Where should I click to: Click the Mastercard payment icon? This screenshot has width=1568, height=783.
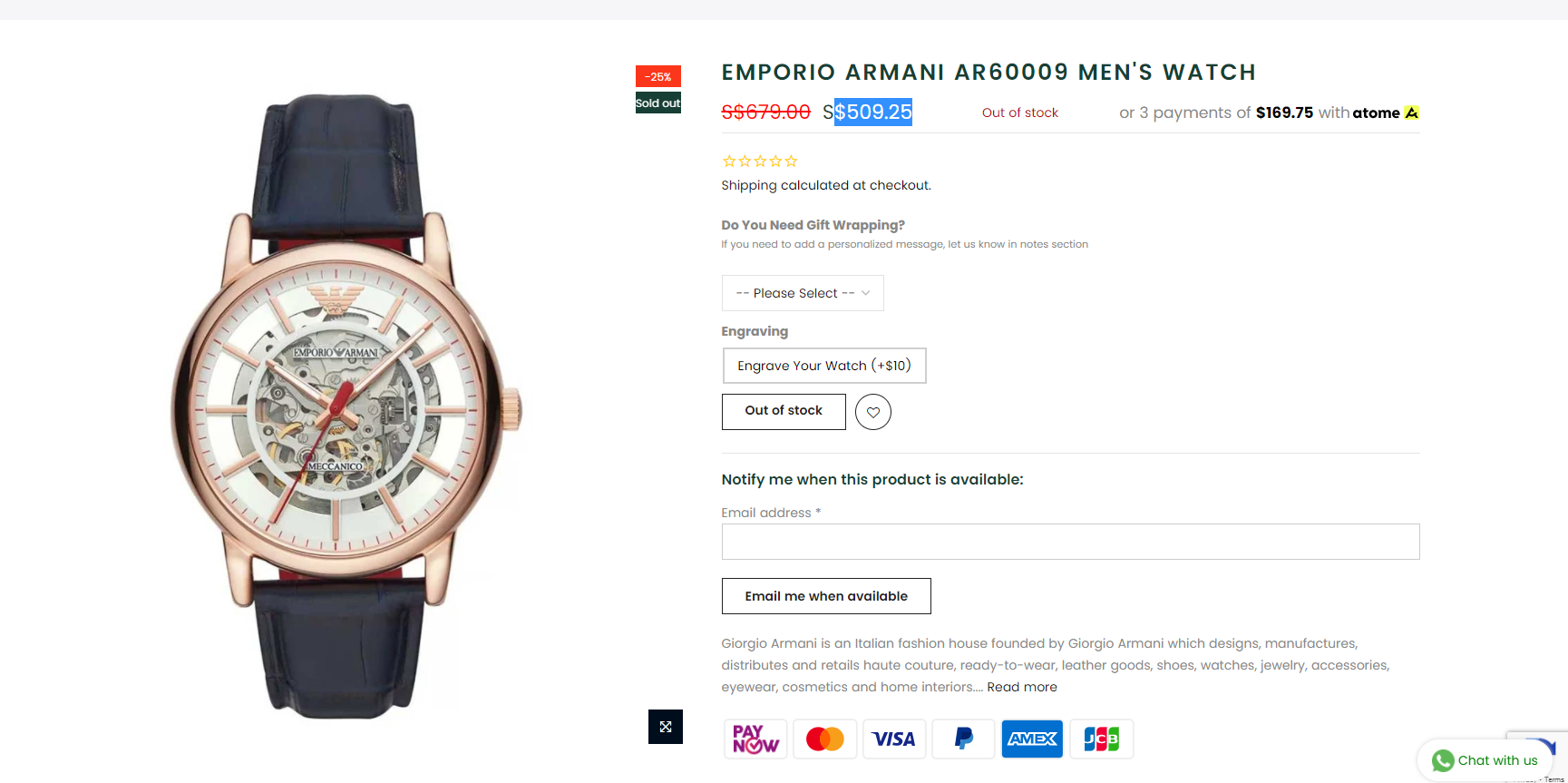824,739
